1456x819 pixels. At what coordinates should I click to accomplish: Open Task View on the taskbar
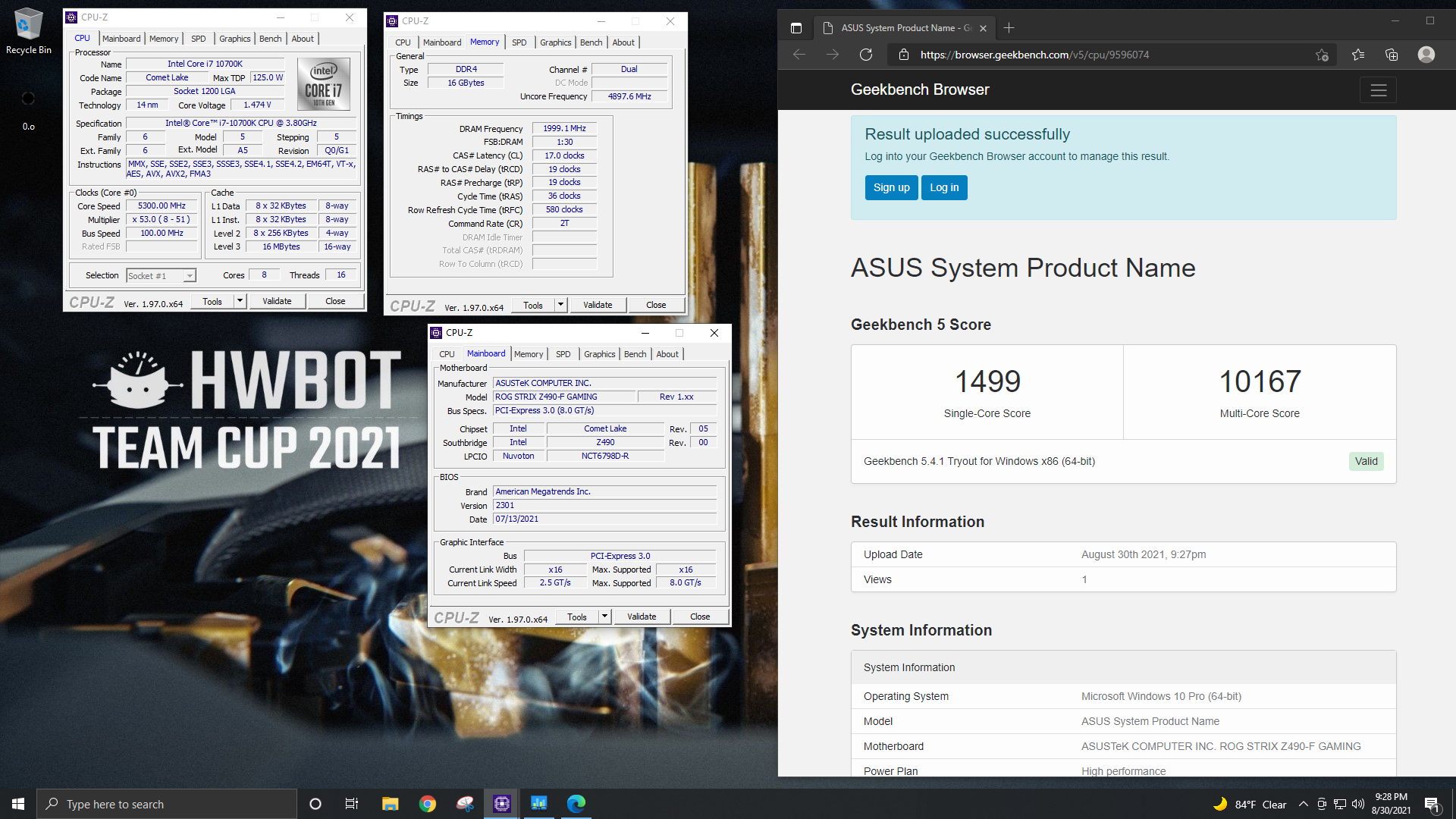click(x=352, y=804)
